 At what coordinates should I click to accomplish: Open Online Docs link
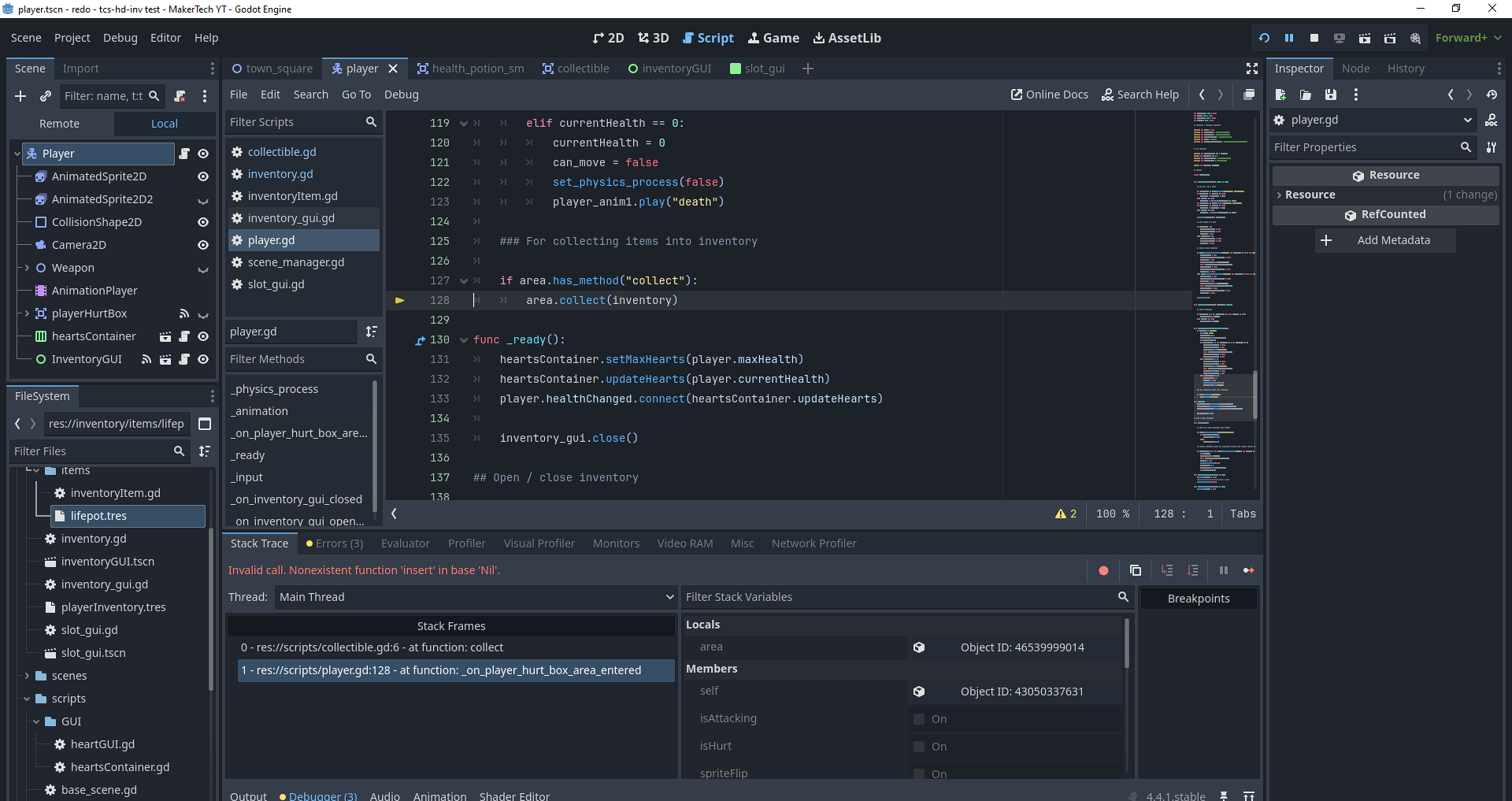click(1050, 95)
